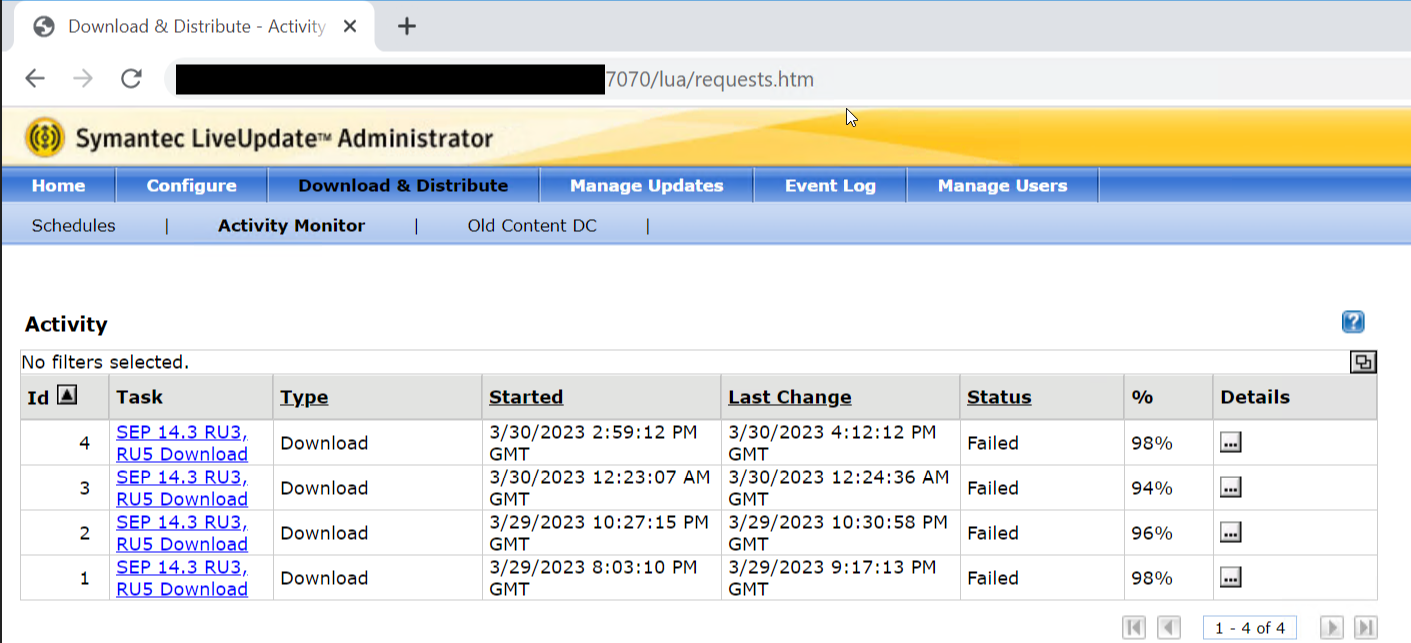Switch to the Schedules sub-tab

click(x=74, y=226)
